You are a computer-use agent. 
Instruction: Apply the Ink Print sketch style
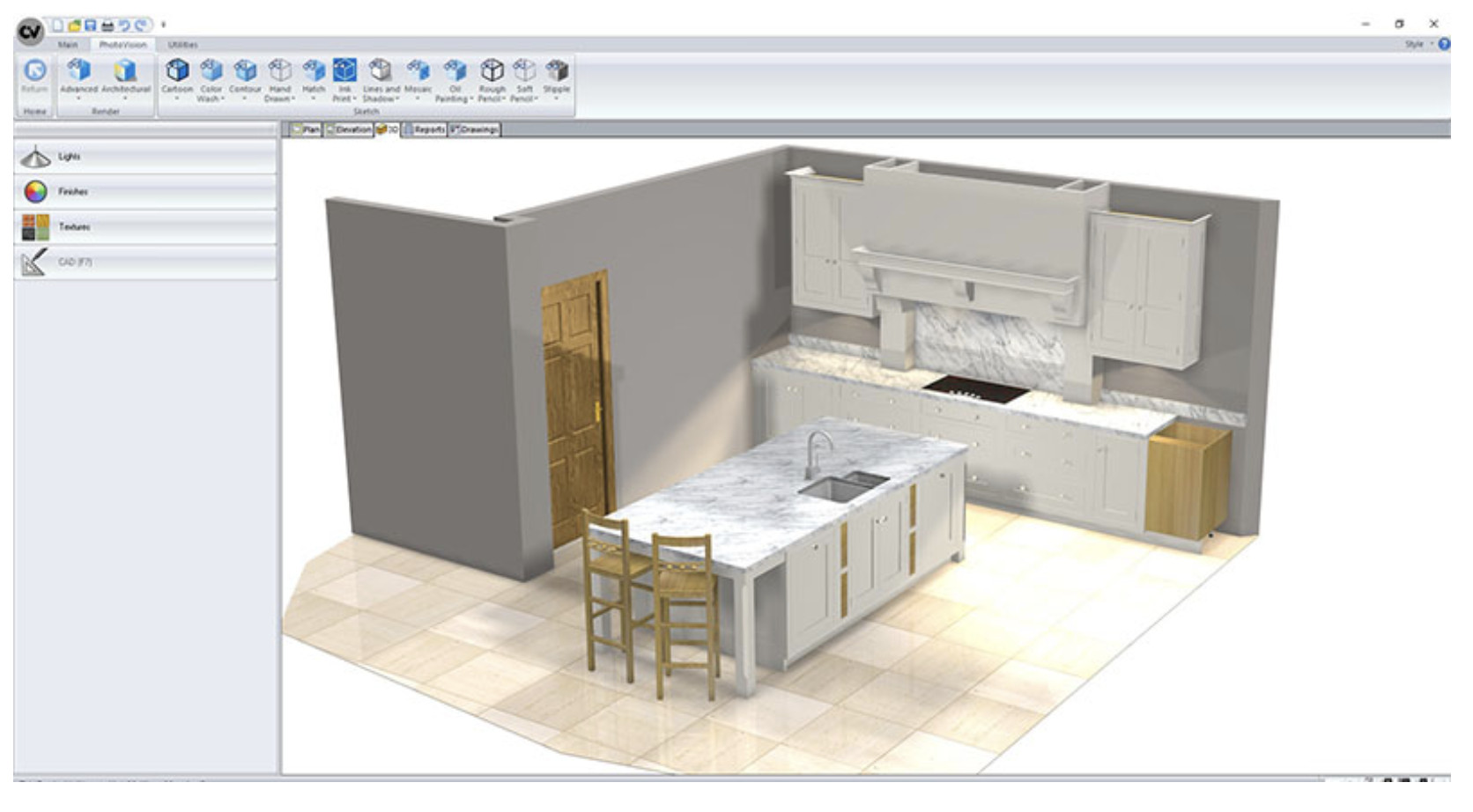344,79
